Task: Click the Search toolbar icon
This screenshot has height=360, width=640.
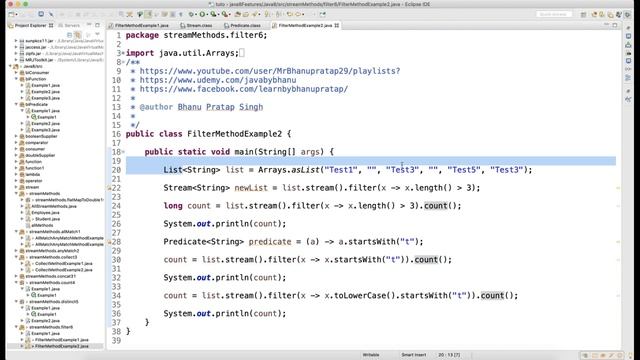Action: click(254, 14)
